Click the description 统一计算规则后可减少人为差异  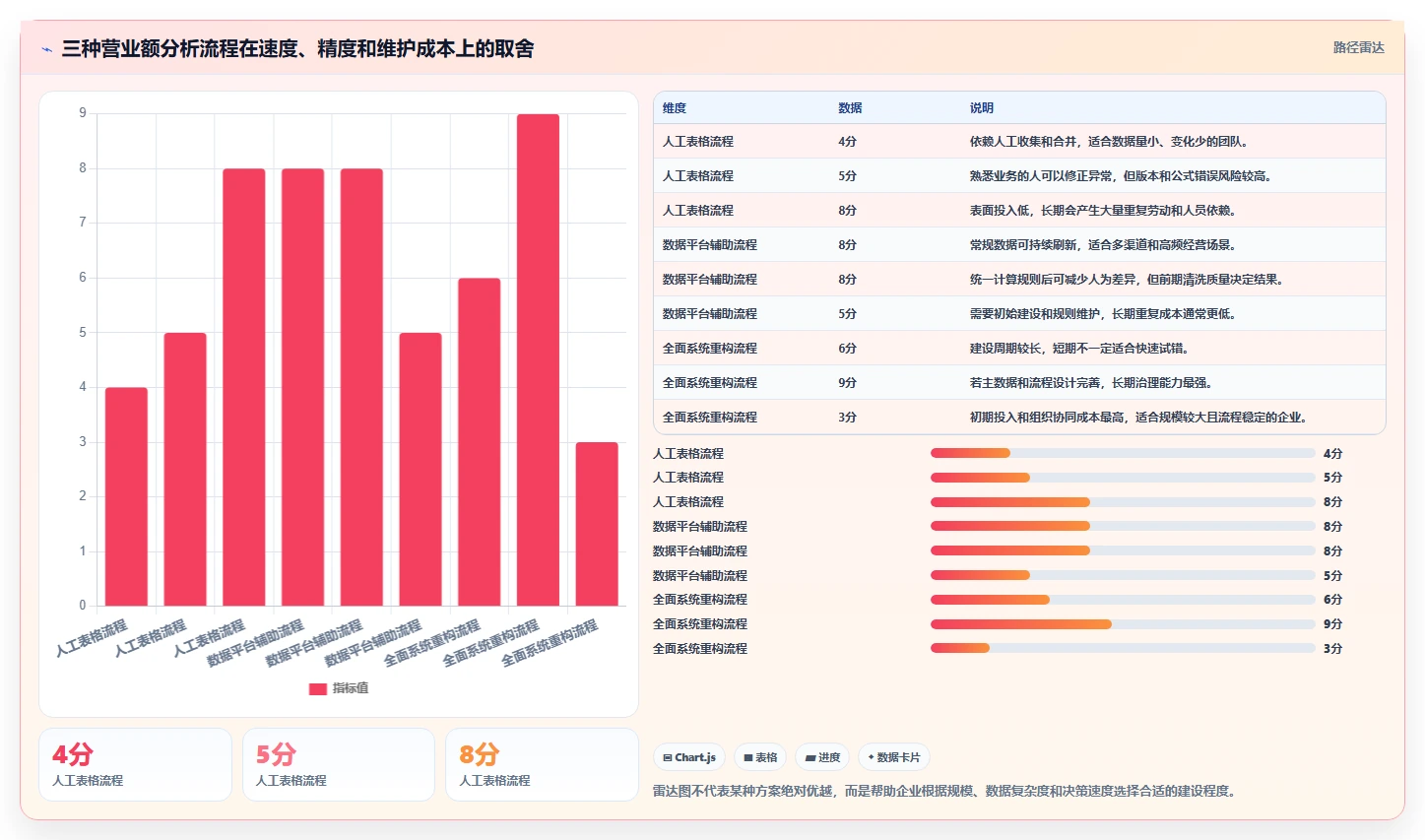[x=1127, y=280]
